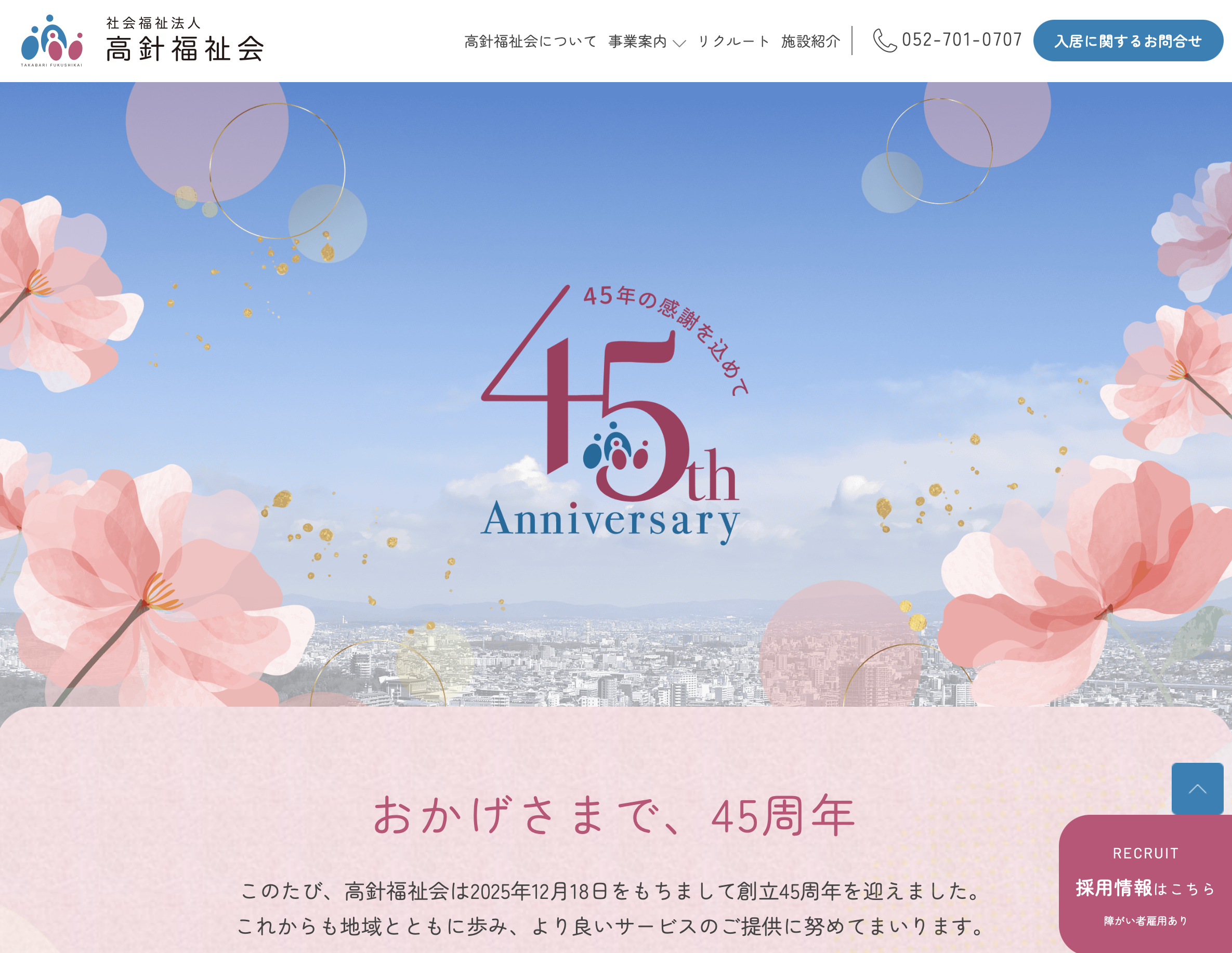The width and height of the screenshot is (1232, 953).
Task: Click the RECRUIT label in pink banner
Action: [x=1146, y=853]
